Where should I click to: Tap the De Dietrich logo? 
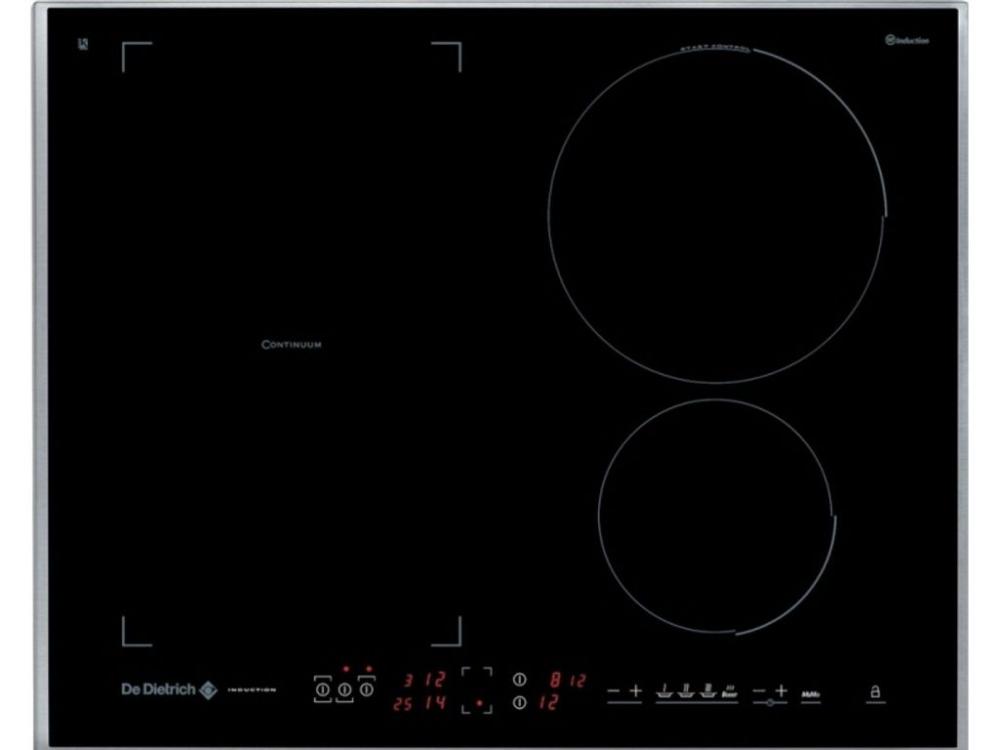169,689
